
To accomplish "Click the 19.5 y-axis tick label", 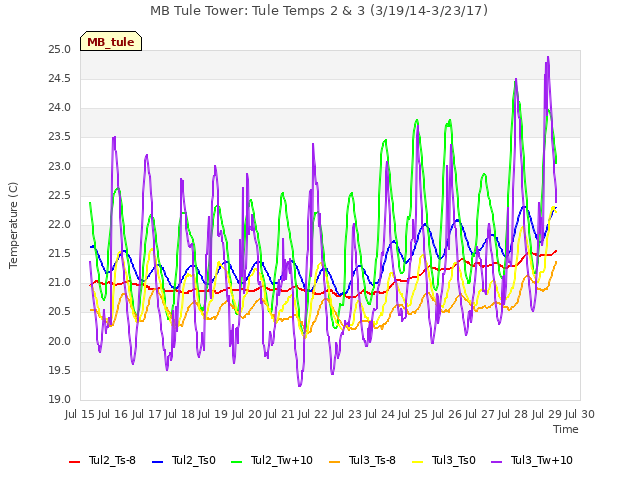I will (x=60, y=371).
